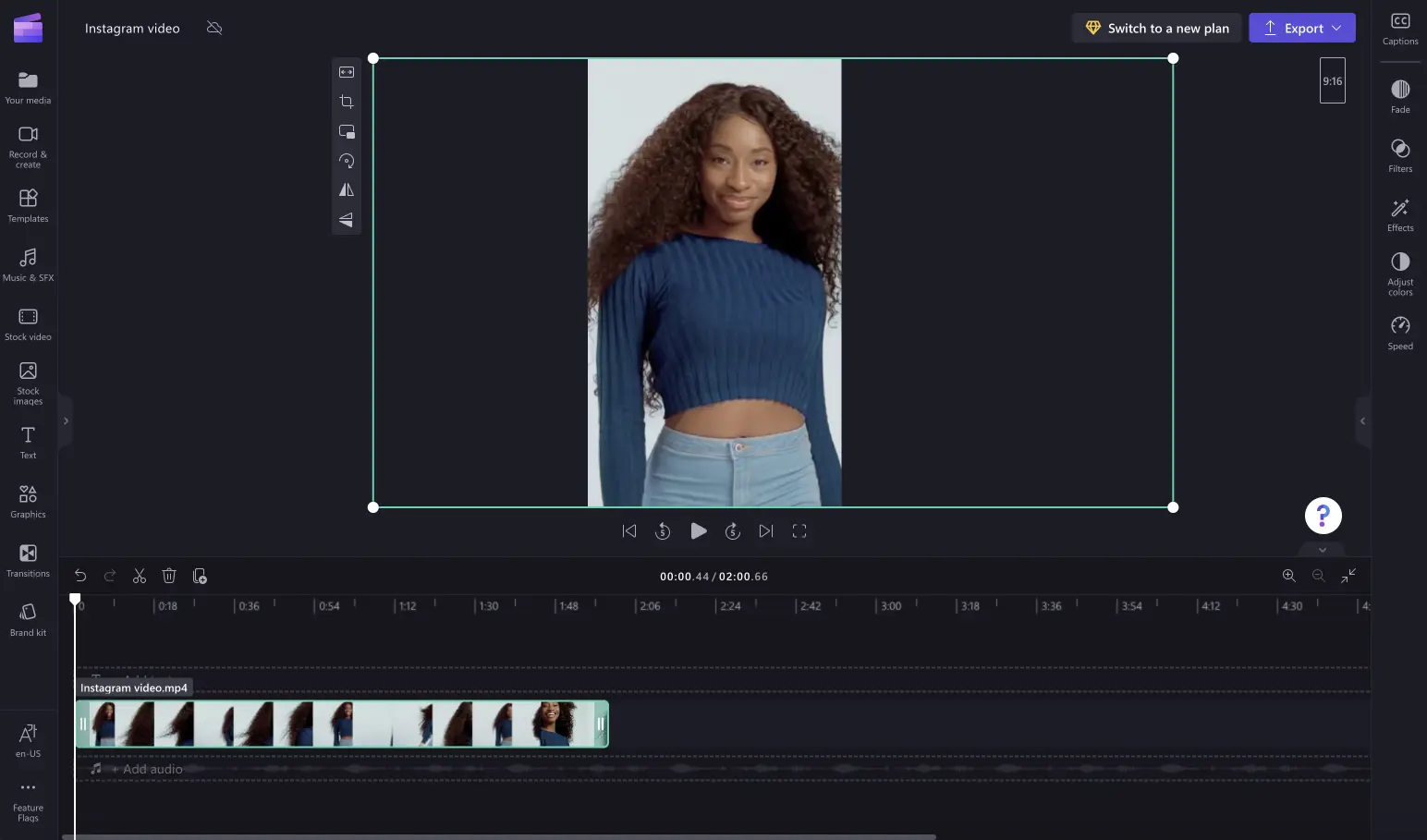The height and width of the screenshot is (840, 1427).
Task: Zoom in on the timeline
Action: (1288, 576)
